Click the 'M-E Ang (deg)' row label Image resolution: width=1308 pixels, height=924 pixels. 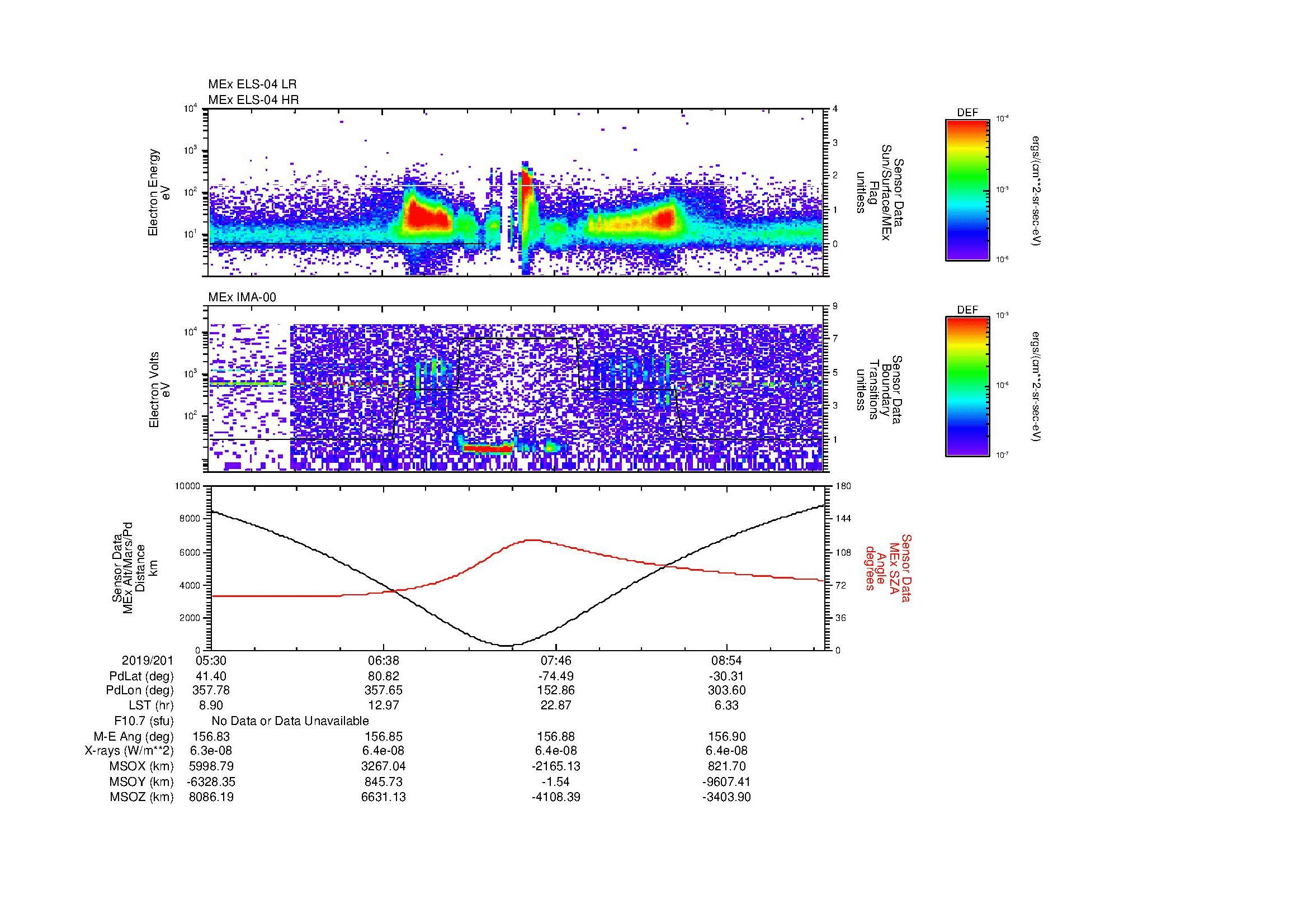(134, 736)
